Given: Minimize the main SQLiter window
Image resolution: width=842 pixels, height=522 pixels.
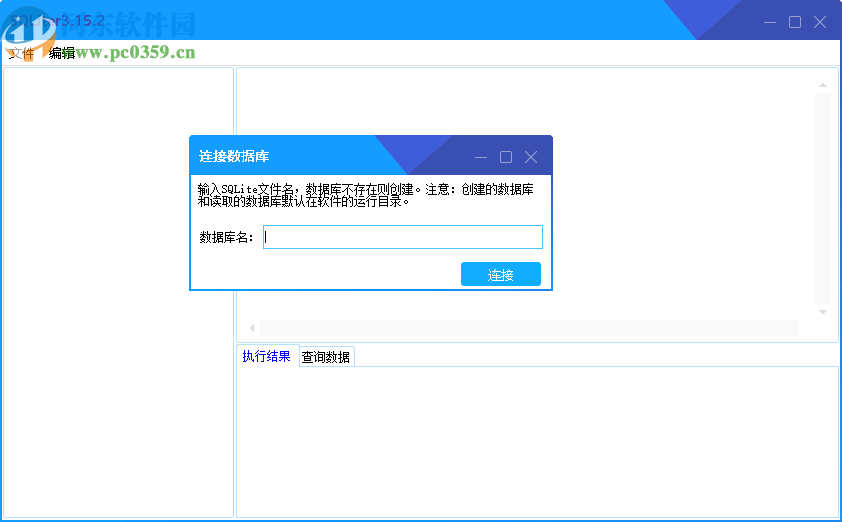Looking at the screenshot, I should 770,22.
